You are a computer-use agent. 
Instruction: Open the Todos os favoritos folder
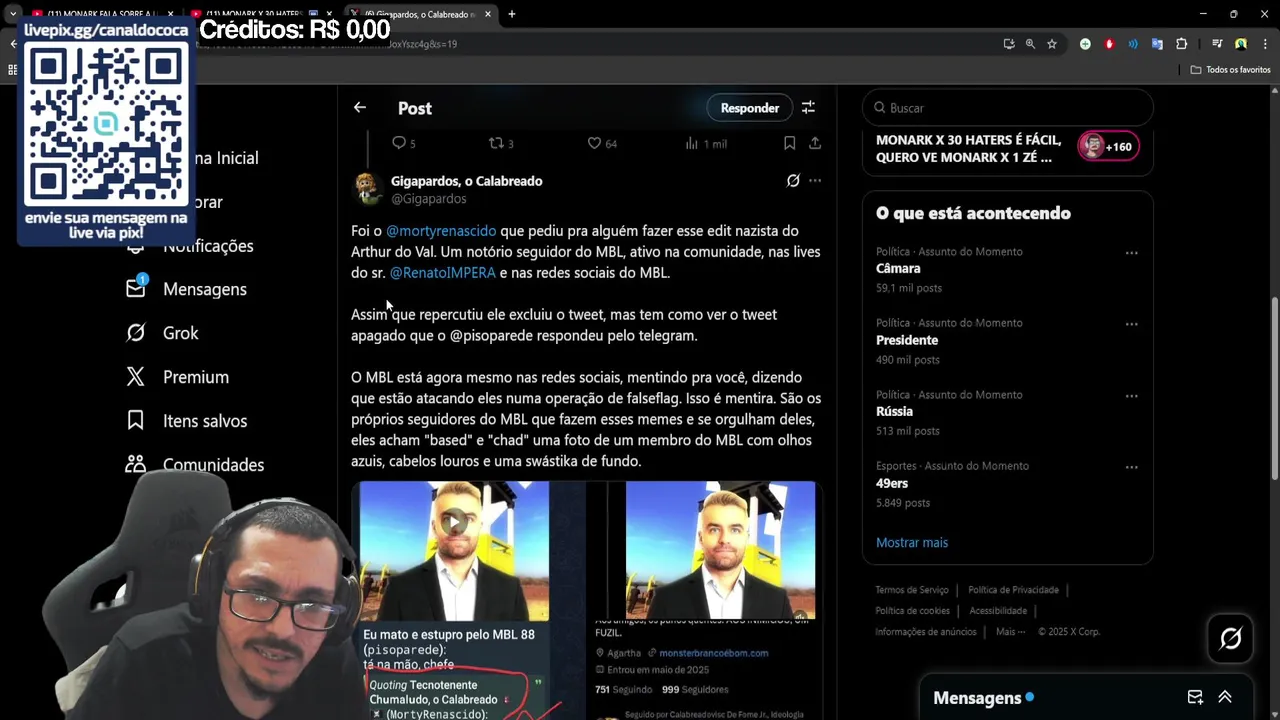tap(1231, 70)
